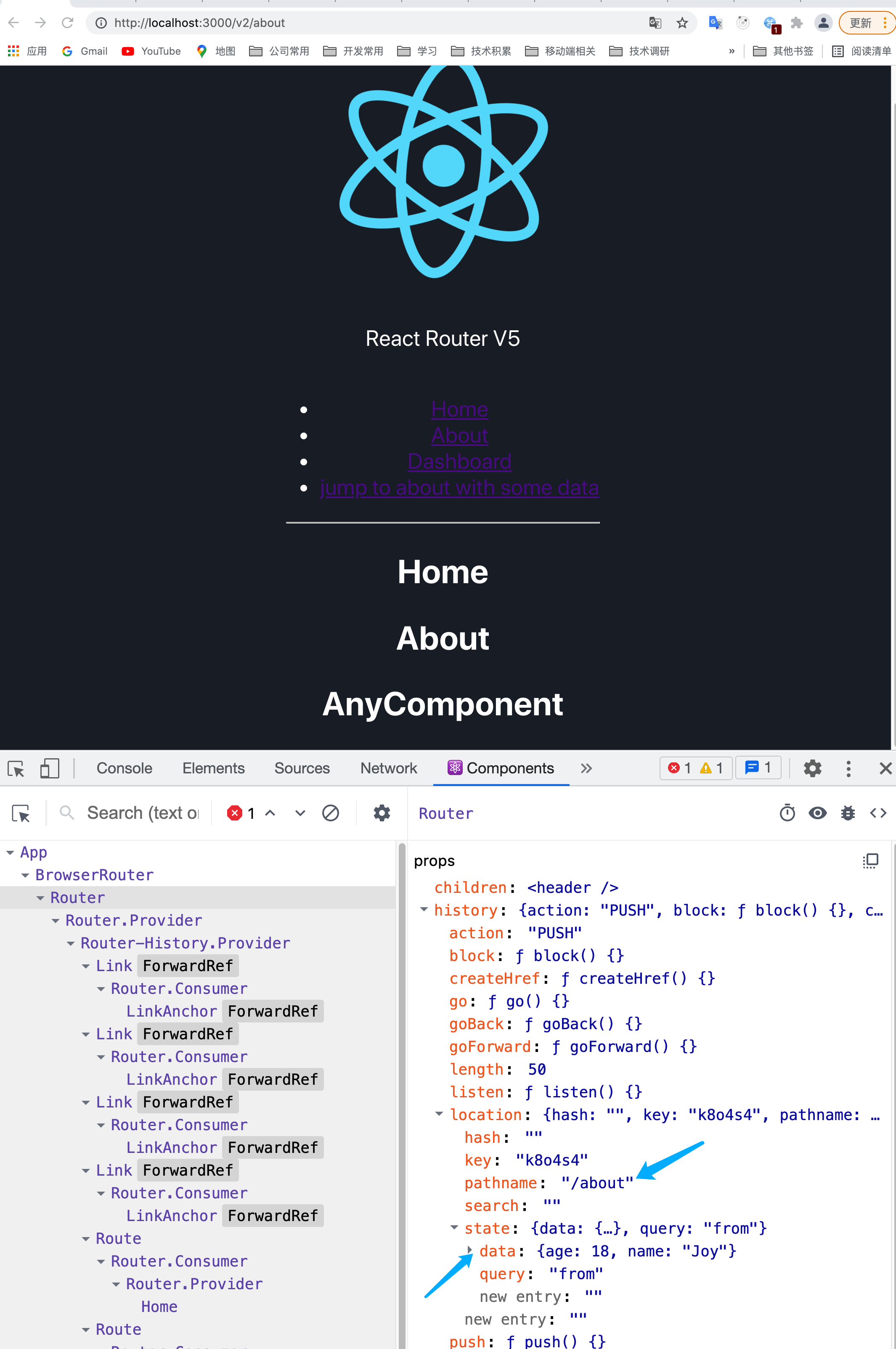The image size is (896, 1349).
Task: Open the 阅读清单 reading list
Action: [861, 51]
